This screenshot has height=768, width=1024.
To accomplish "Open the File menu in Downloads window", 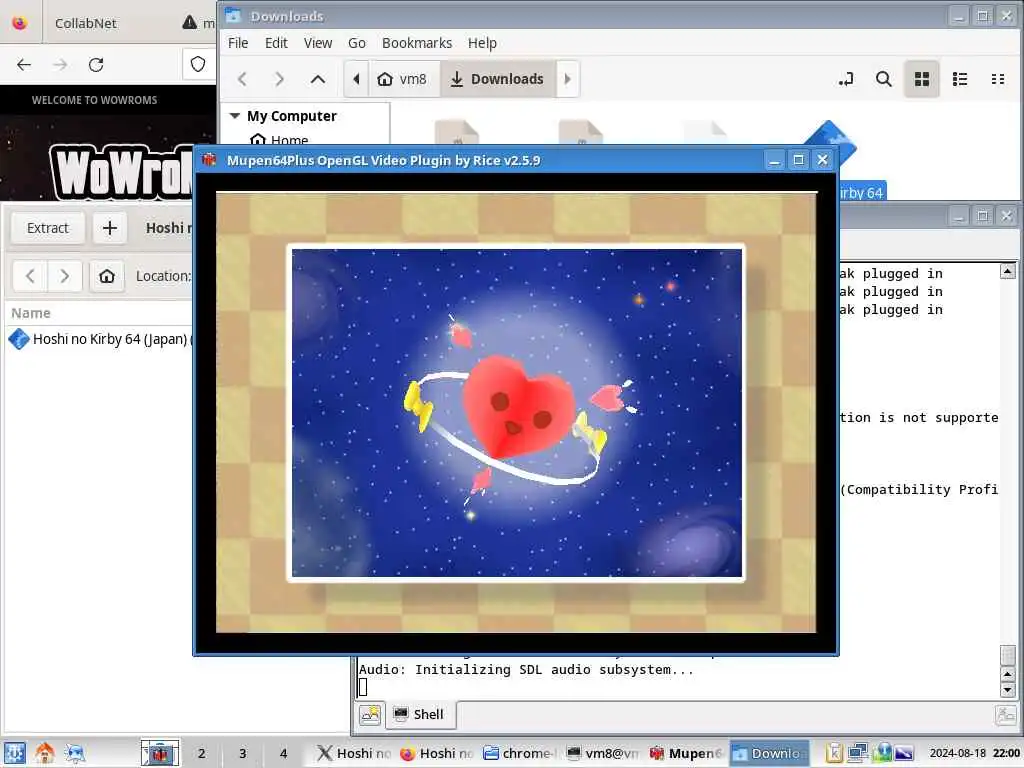I will 238,43.
